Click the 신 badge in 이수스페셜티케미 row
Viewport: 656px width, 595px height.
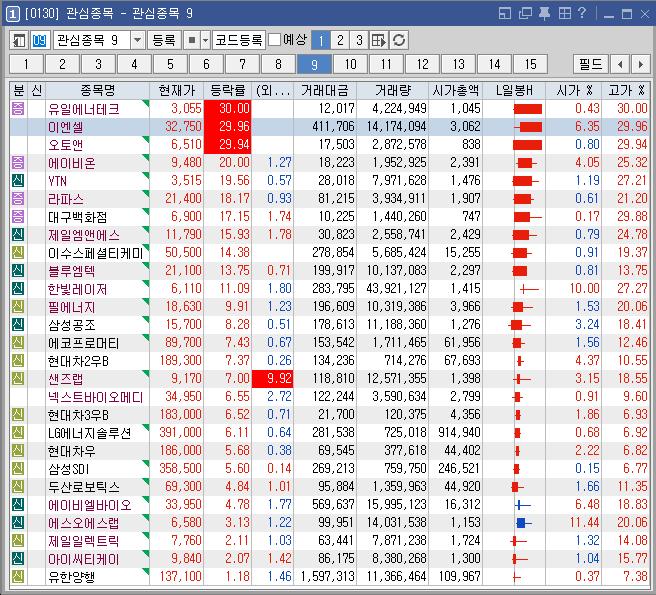[x=18, y=253]
